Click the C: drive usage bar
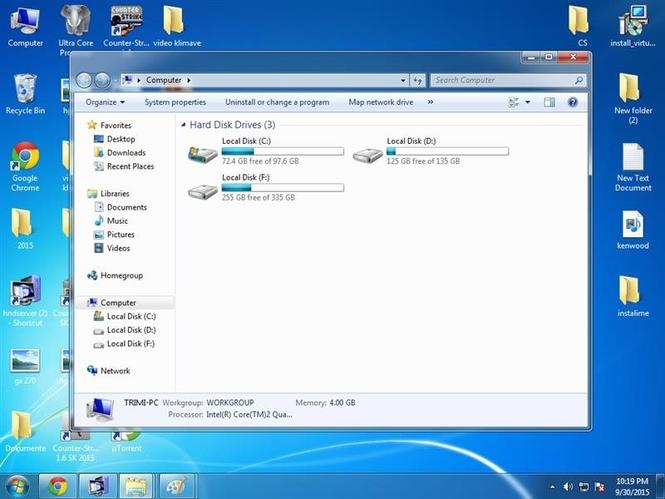Viewport: 665px width, 499px height. (282, 151)
